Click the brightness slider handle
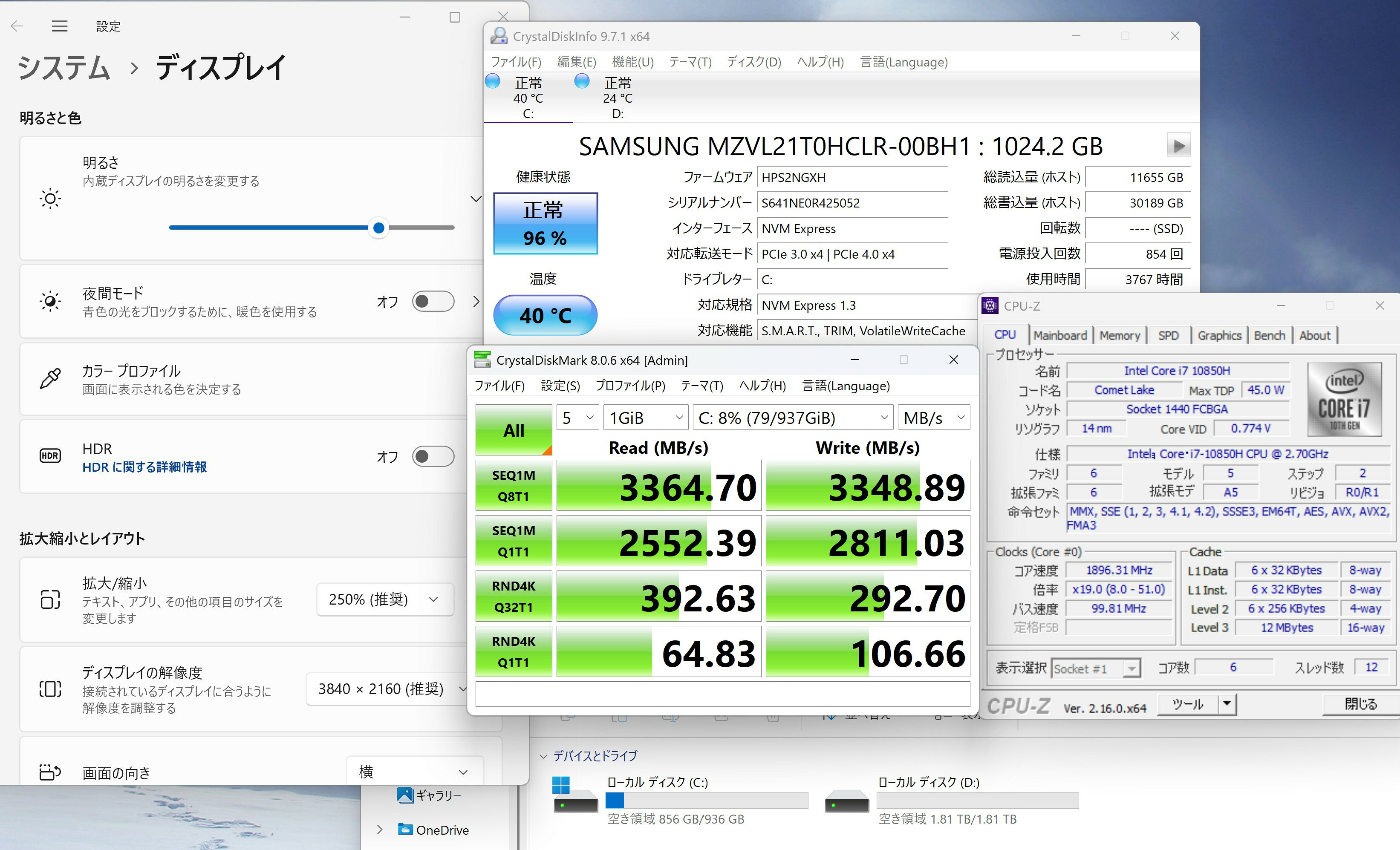 (x=378, y=228)
